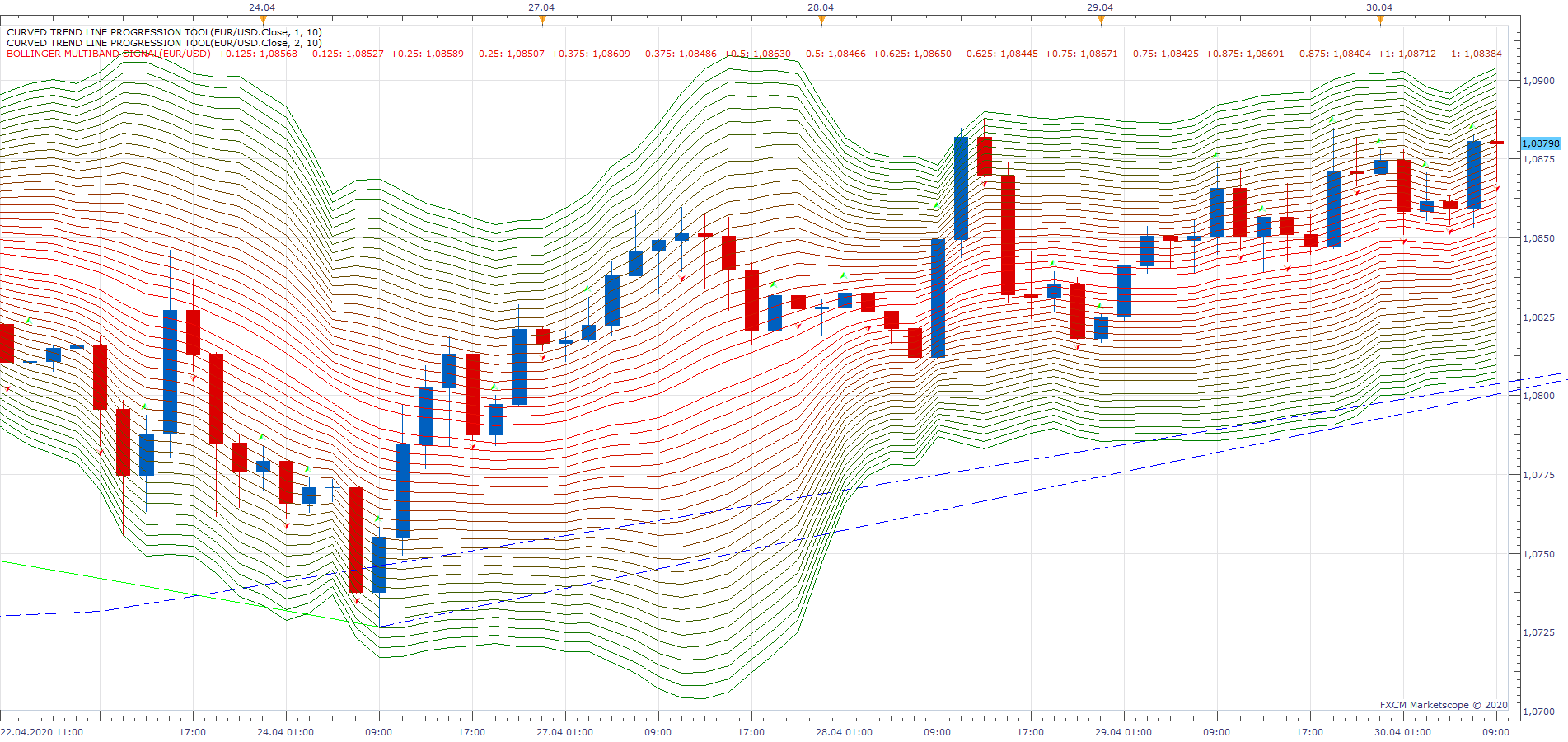Click the --0.75: 1,08425 band value
The width and height of the screenshot is (1568, 742).
pyautogui.click(x=1162, y=54)
